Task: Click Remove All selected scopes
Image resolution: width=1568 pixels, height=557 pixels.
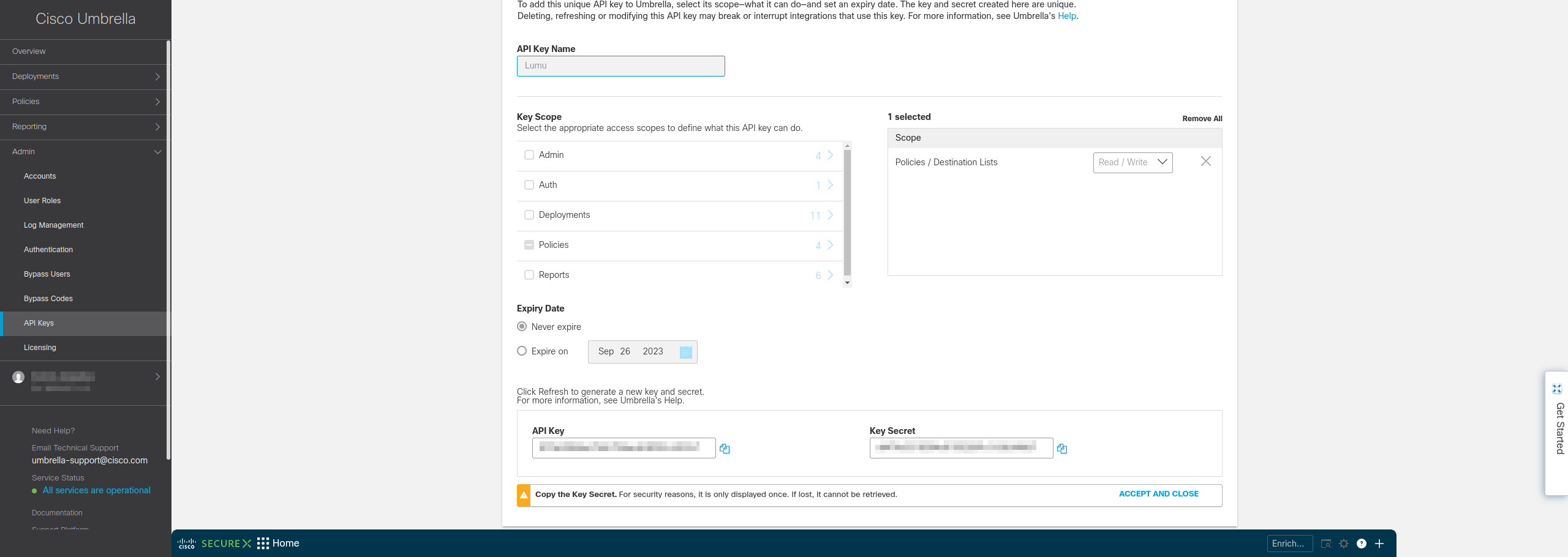Action: pos(1202,119)
